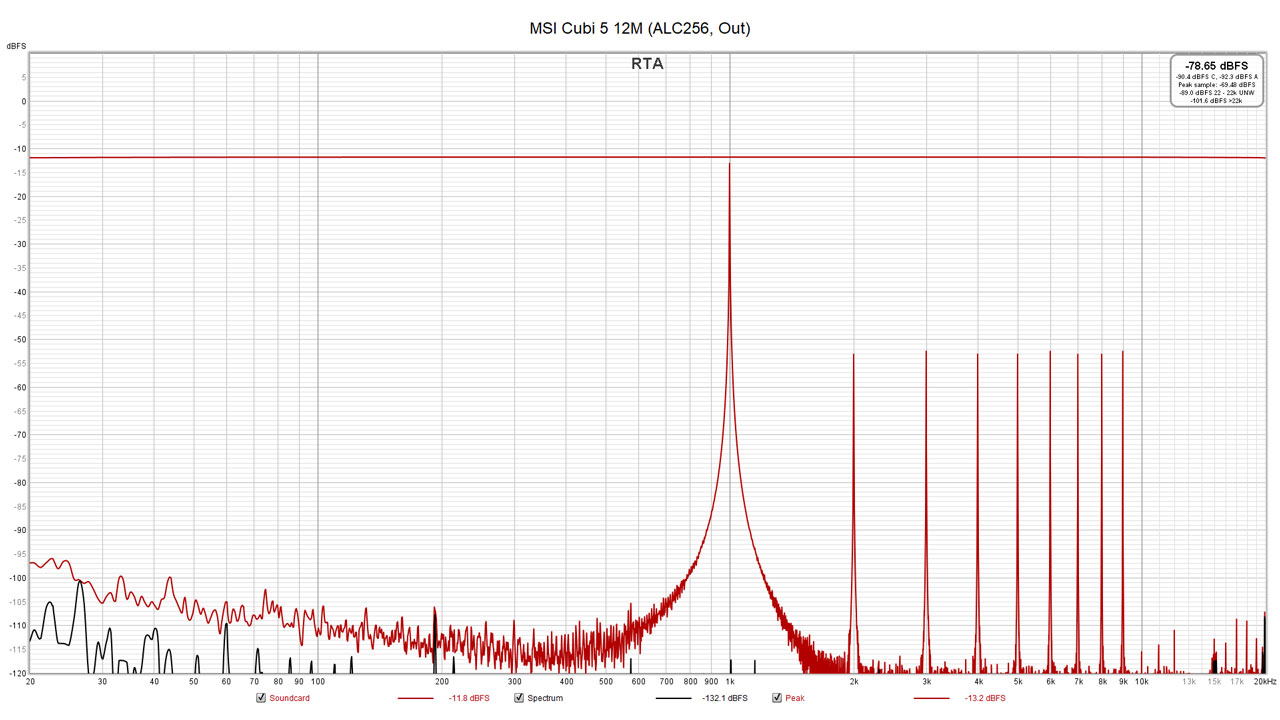This screenshot has width=1280, height=720.
Task: Click the 1k frequency axis label
Action: pos(729,681)
